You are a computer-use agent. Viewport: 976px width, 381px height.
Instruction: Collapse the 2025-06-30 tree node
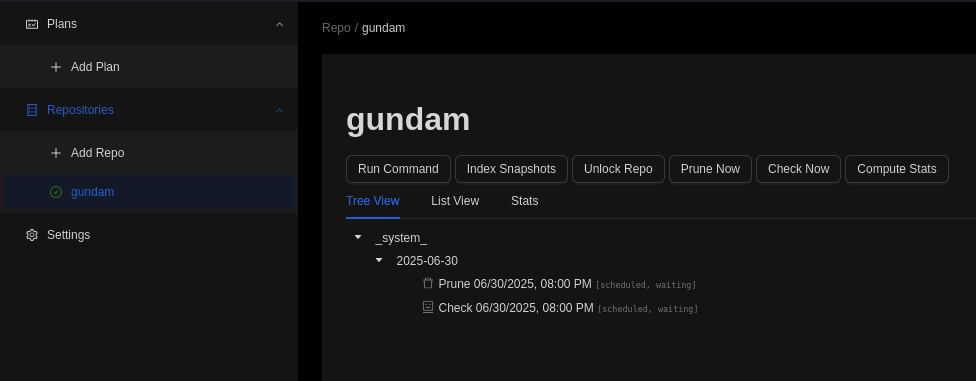coord(379,260)
